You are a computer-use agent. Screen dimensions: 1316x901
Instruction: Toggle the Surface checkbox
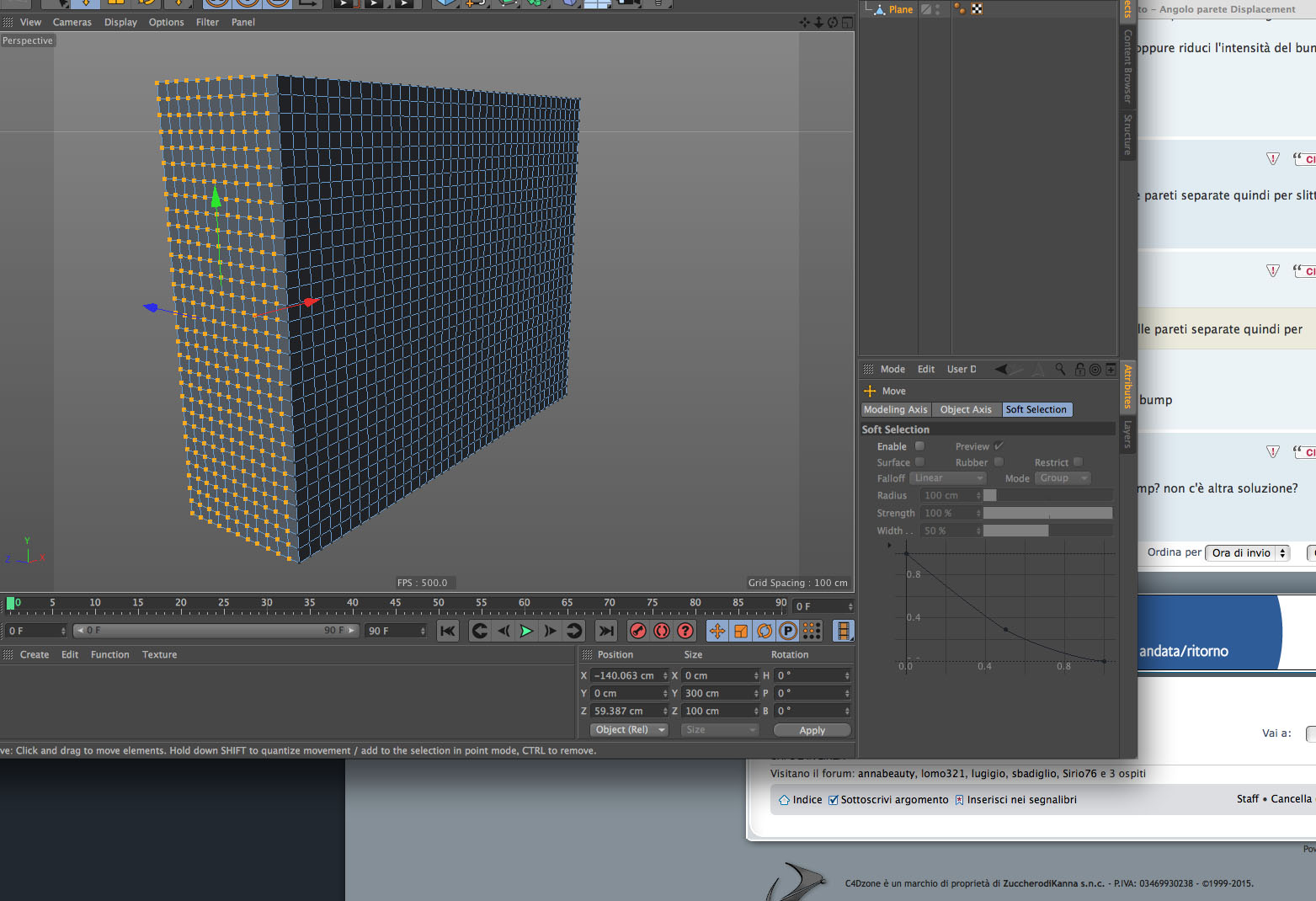tap(919, 462)
